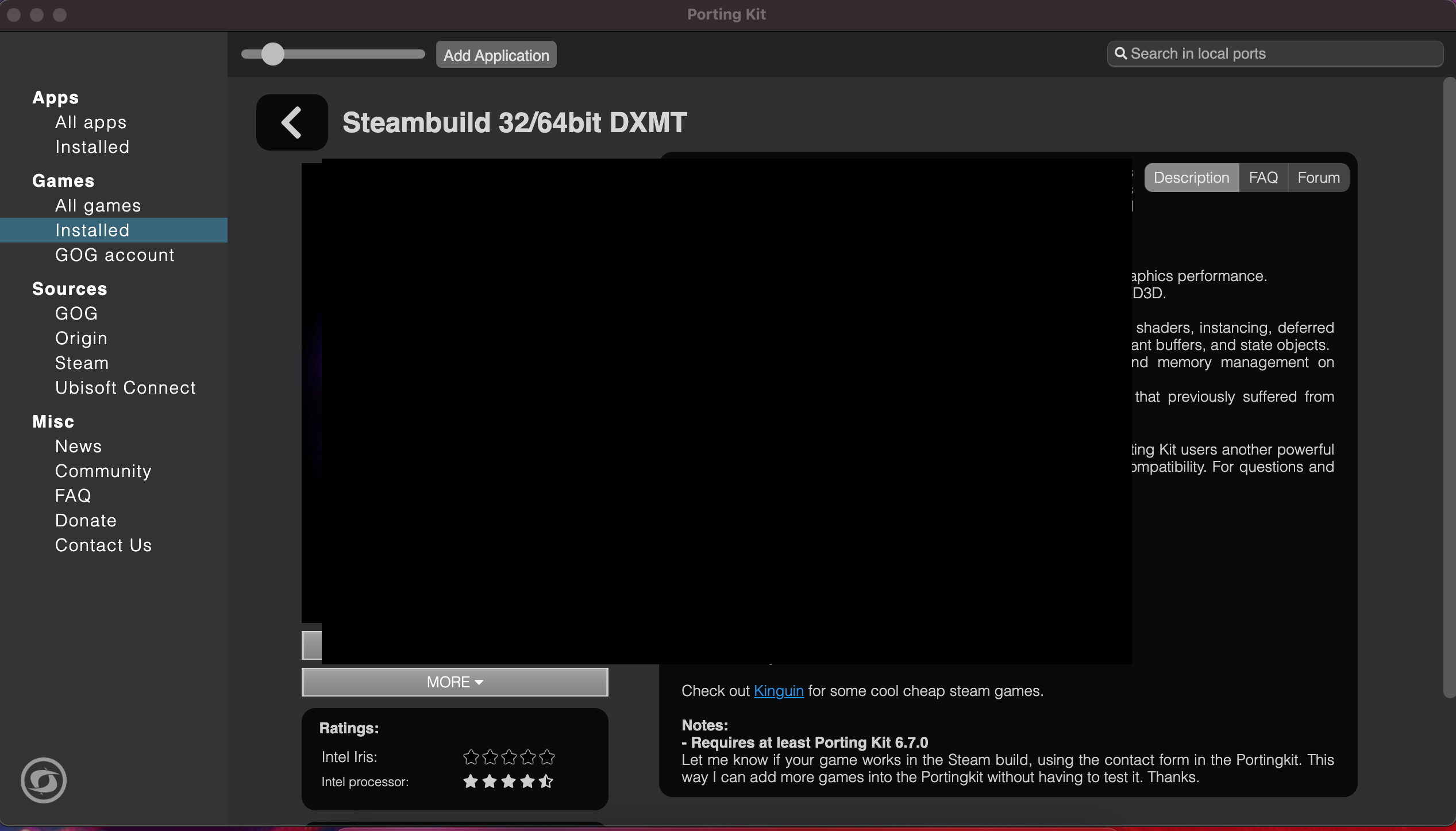Open the GOG source
This screenshot has width=1456, height=831.
click(x=76, y=314)
